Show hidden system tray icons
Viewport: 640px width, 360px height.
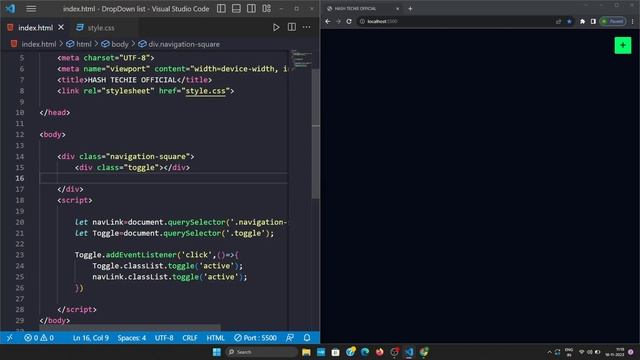tap(549, 352)
